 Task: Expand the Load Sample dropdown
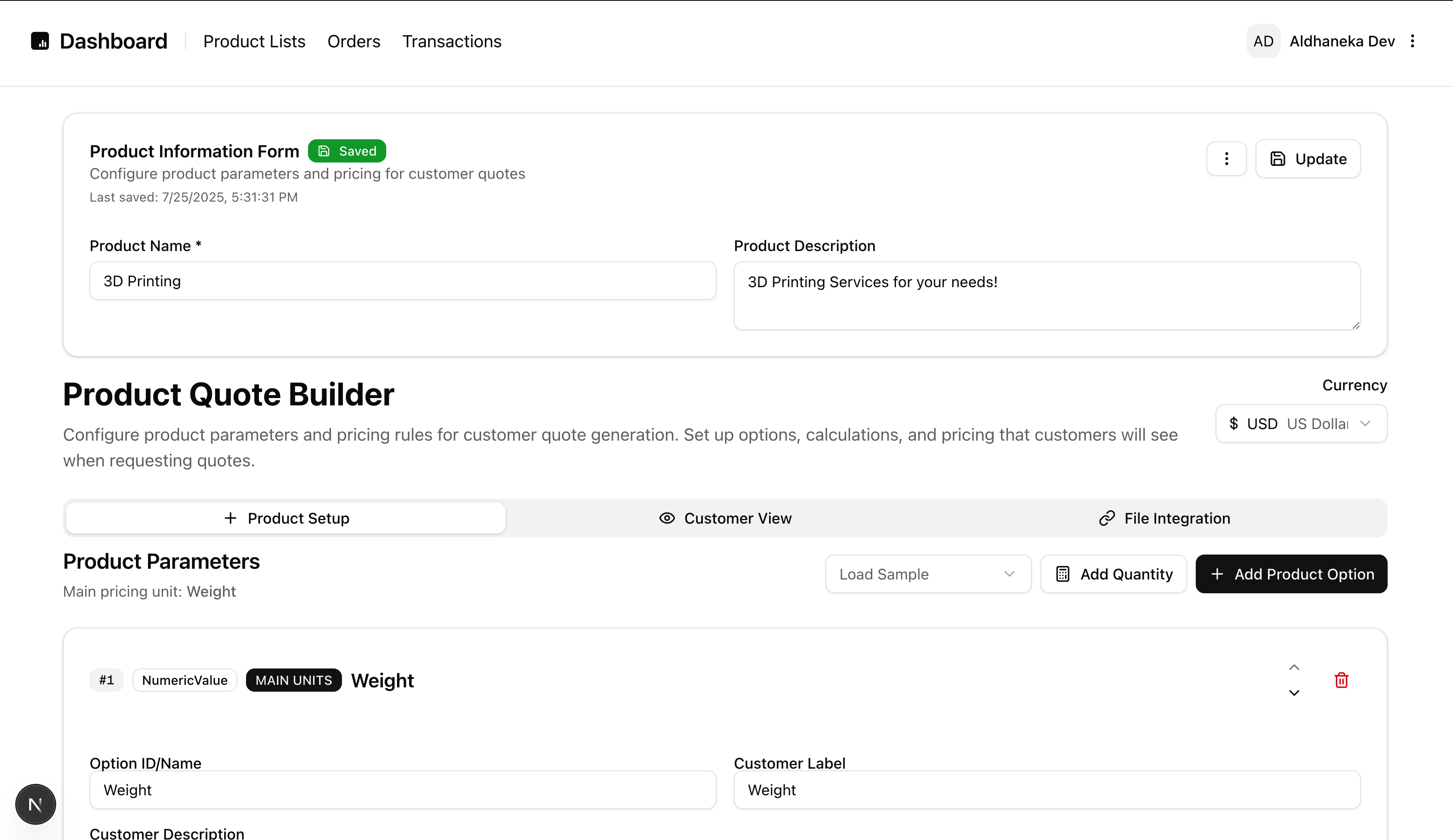[x=928, y=574]
